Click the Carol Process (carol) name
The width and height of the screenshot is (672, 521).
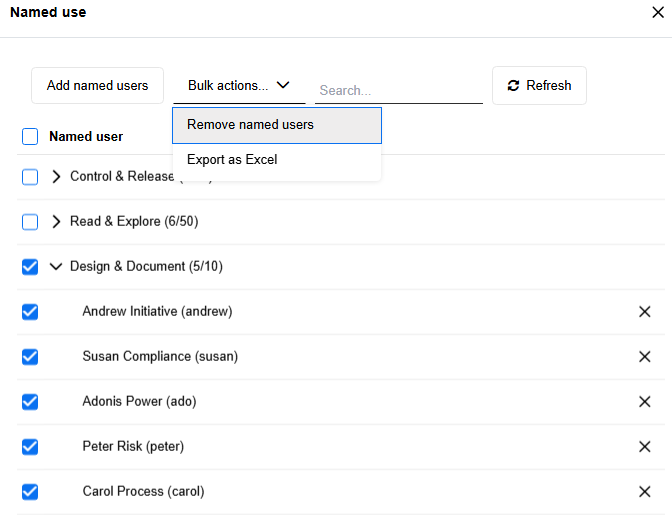tap(144, 491)
